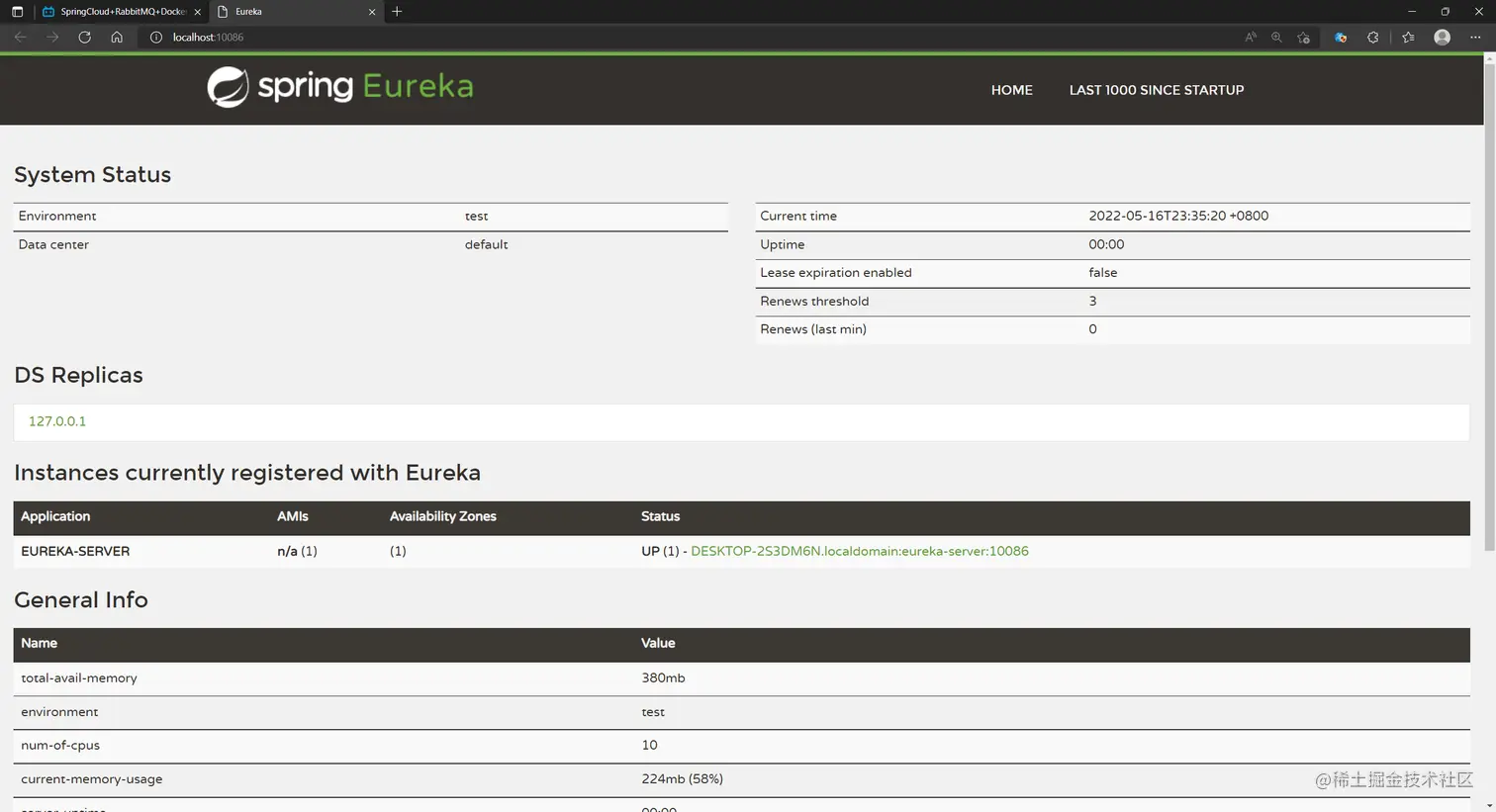The width and height of the screenshot is (1496, 812).
Task: Click the Spring Eureka logo
Action: (x=339, y=87)
